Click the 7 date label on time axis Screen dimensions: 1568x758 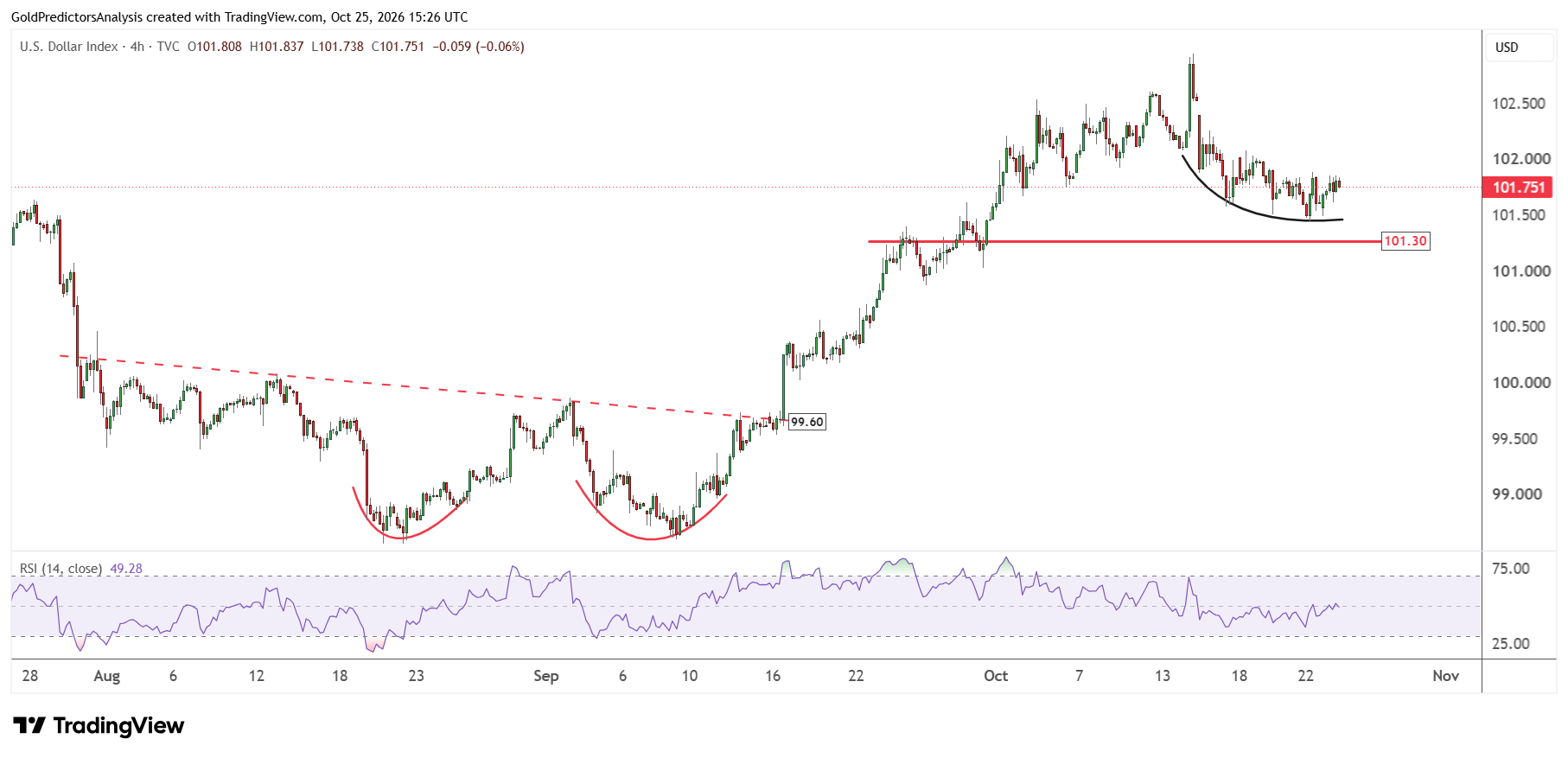[1079, 676]
